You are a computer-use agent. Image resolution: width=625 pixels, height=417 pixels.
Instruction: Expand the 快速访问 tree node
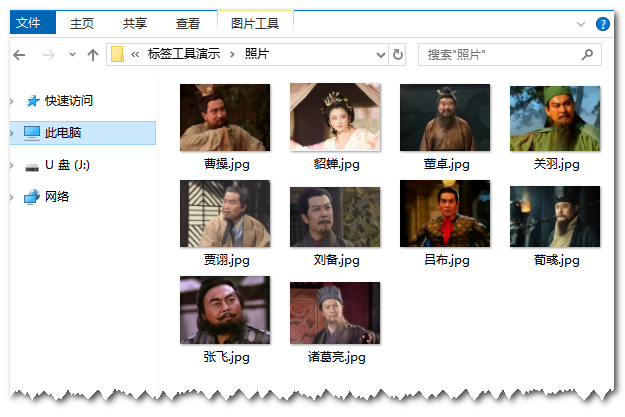(x=12, y=101)
